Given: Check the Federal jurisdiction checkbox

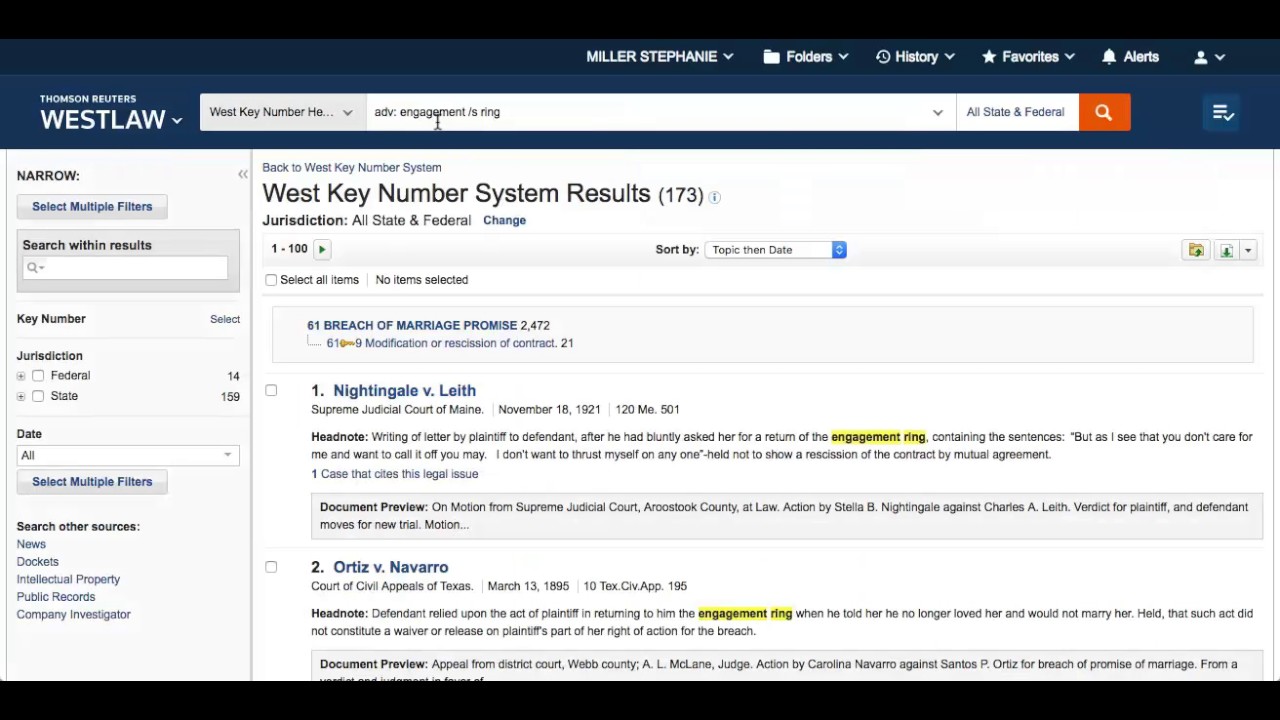Looking at the screenshot, I should point(38,376).
